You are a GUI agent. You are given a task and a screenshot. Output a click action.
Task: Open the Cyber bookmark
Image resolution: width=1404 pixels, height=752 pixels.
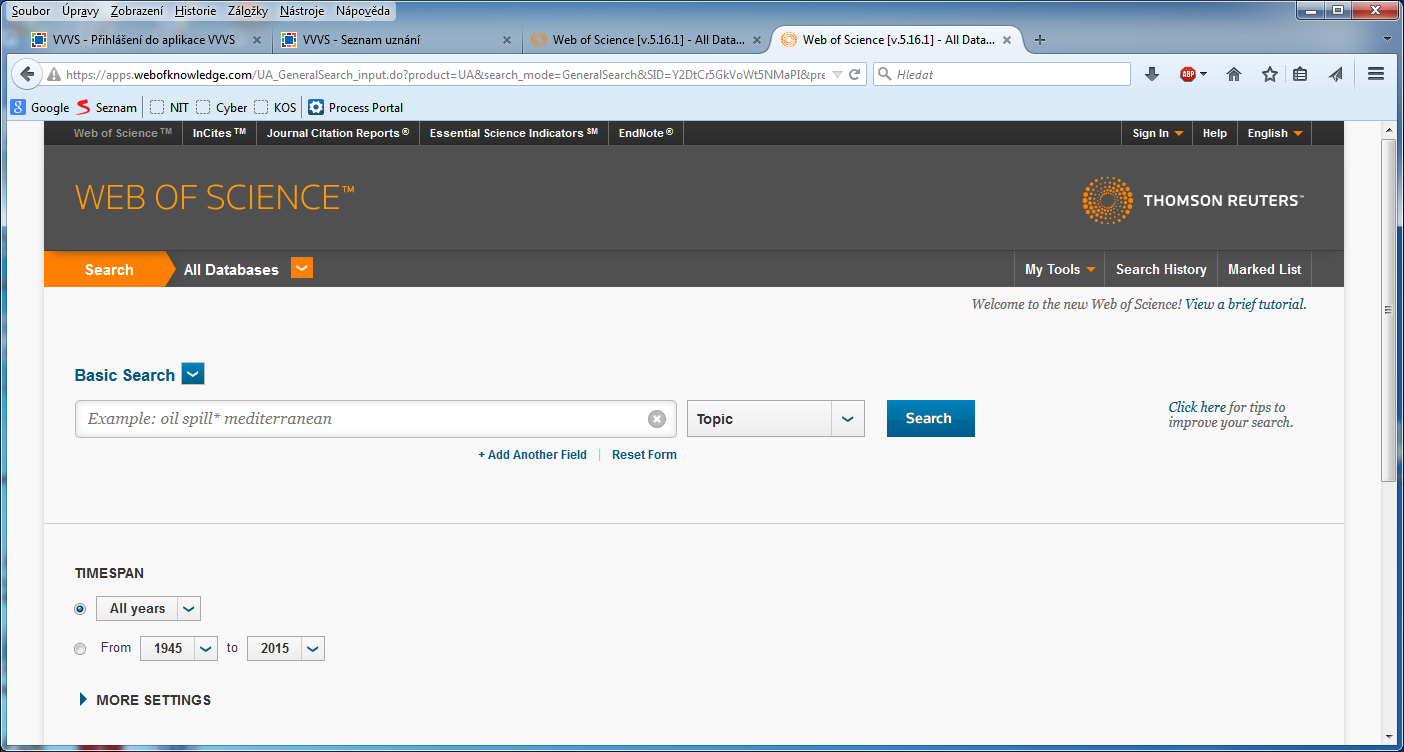[x=221, y=107]
